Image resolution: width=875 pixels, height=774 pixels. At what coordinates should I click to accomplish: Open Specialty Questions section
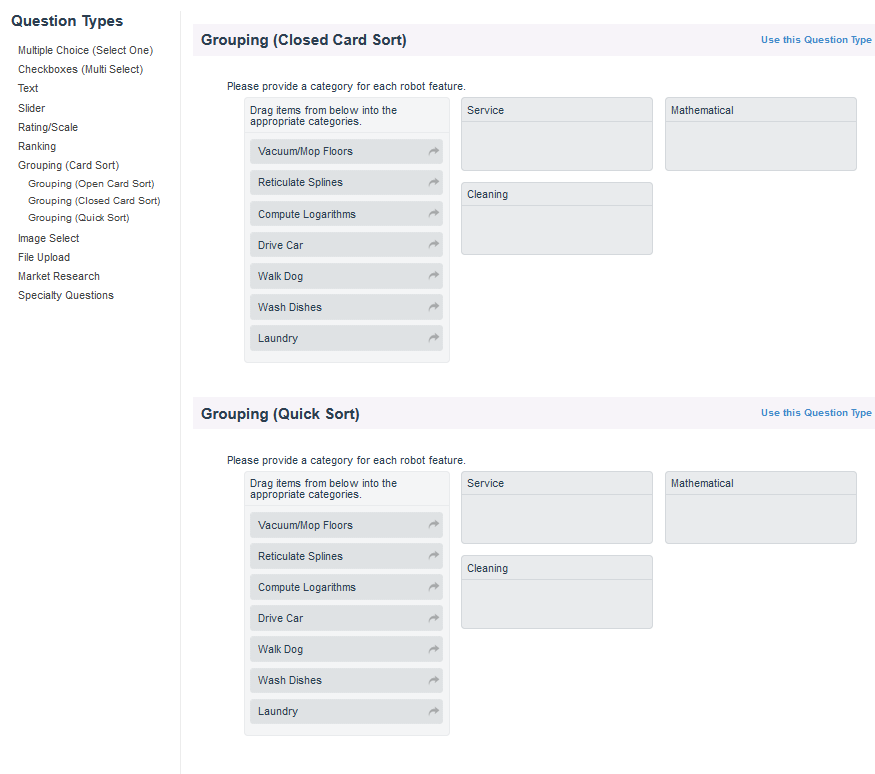click(66, 295)
